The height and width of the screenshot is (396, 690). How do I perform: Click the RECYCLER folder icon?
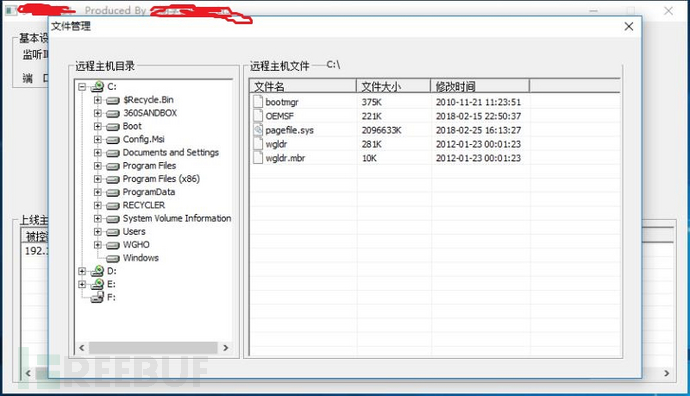click(x=113, y=206)
